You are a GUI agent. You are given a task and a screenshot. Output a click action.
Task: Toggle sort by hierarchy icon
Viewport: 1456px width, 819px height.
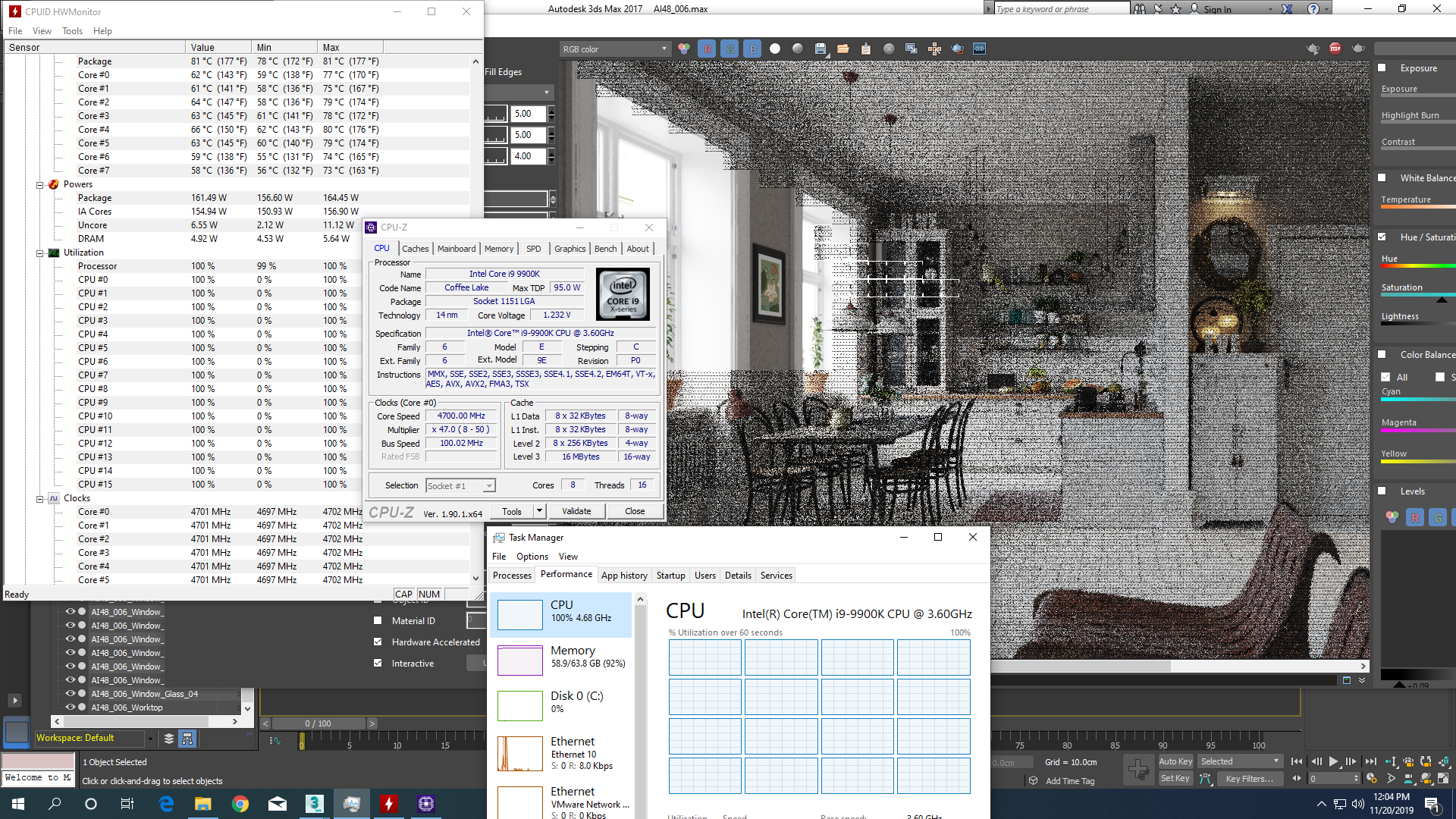click(x=187, y=739)
